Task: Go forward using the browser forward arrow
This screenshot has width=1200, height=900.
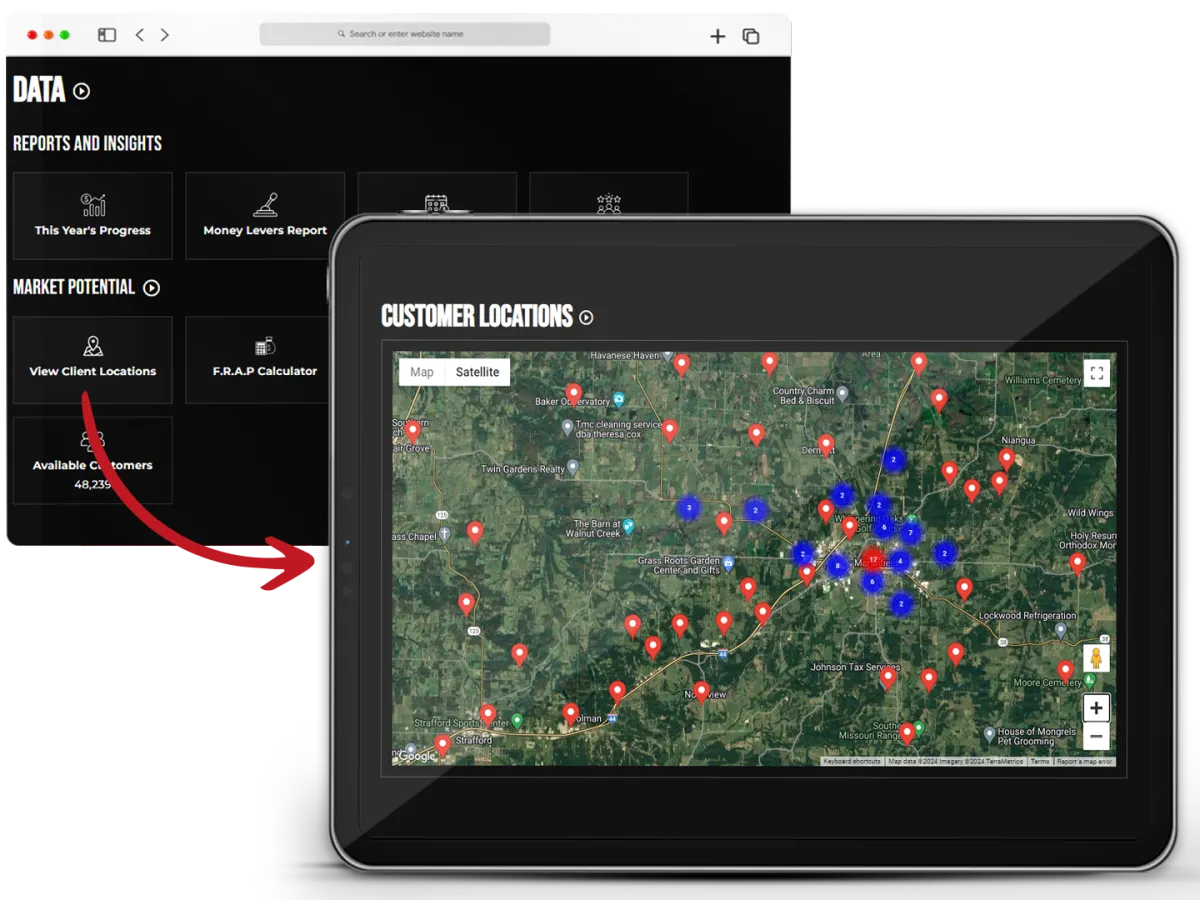Action: [164, 35]
